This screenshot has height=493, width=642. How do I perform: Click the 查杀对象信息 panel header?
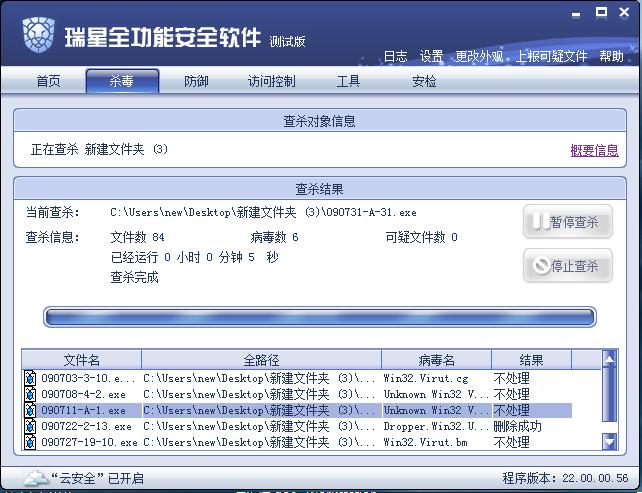(x=320, y=121)
